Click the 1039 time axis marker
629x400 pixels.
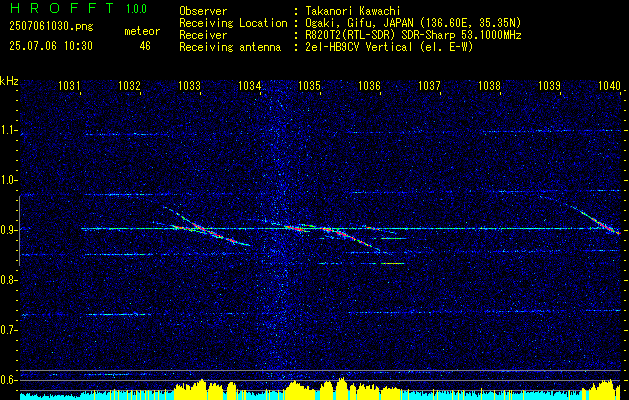click(550, 85)
